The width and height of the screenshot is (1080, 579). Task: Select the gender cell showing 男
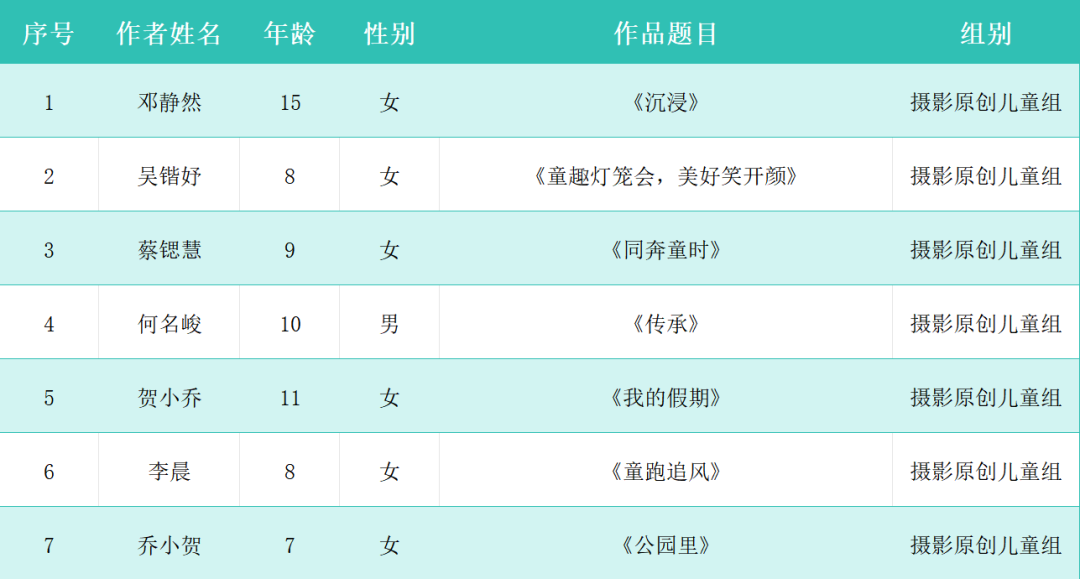coord(389,324)
